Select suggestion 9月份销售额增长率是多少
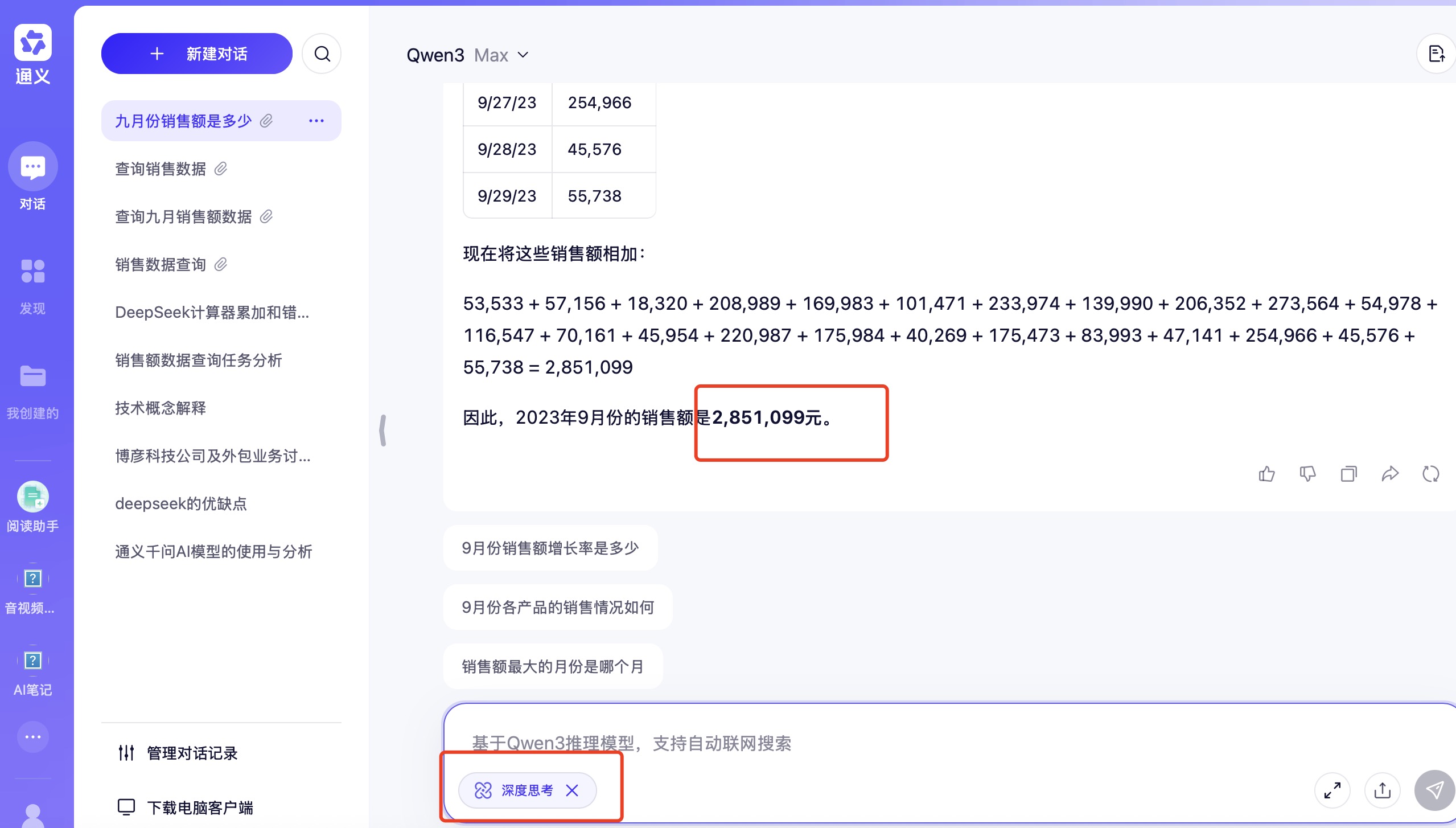This screenshot has width=1456, height=828. click(550, 548)
